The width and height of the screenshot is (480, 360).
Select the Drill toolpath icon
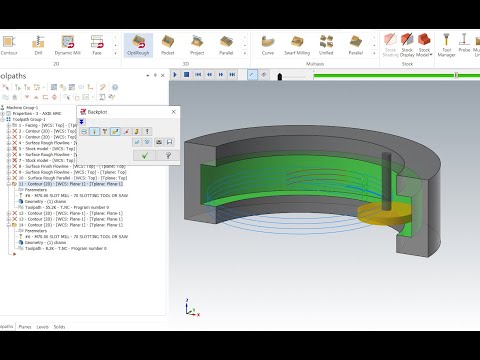click(38, 45)
